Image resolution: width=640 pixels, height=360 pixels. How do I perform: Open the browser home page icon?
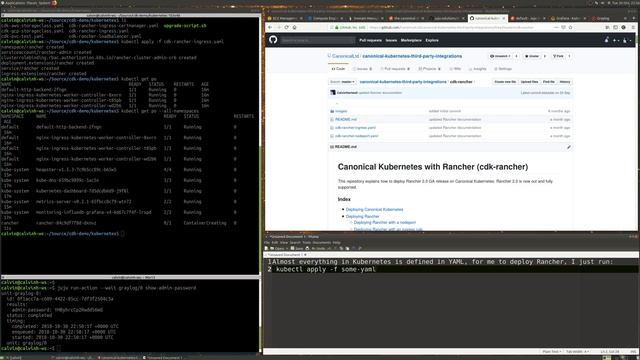(x=294, y=27)
